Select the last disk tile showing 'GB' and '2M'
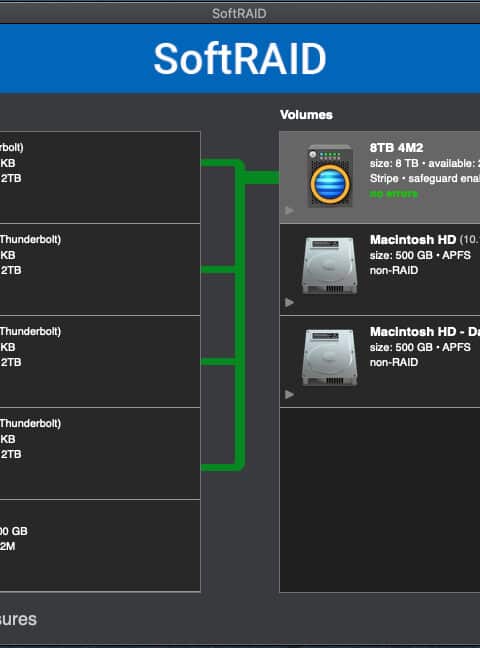Screen dimensions: 480x648 point(100,546)
